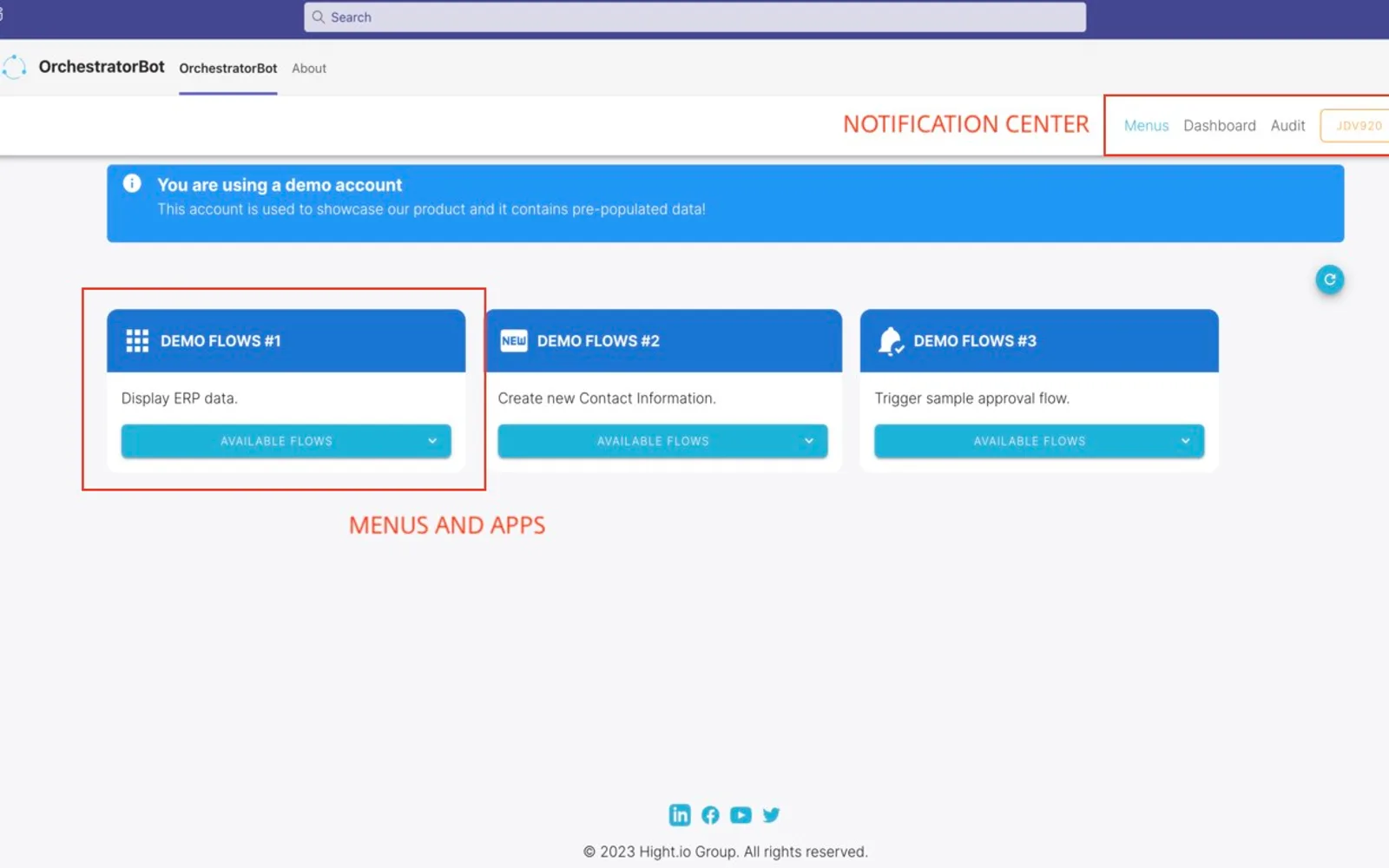Image resolution: width=1389 pixels, height=868 pixels.
Task: Click the Hight.io Group copyright text
Action: click(x=726, y=852)
